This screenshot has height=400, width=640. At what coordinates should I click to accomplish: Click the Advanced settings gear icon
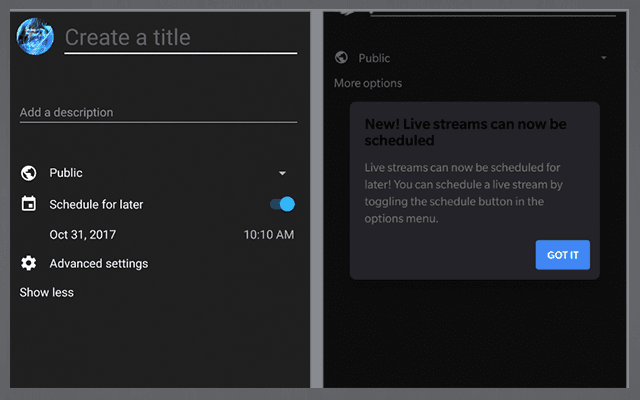[x=28, y=263]
